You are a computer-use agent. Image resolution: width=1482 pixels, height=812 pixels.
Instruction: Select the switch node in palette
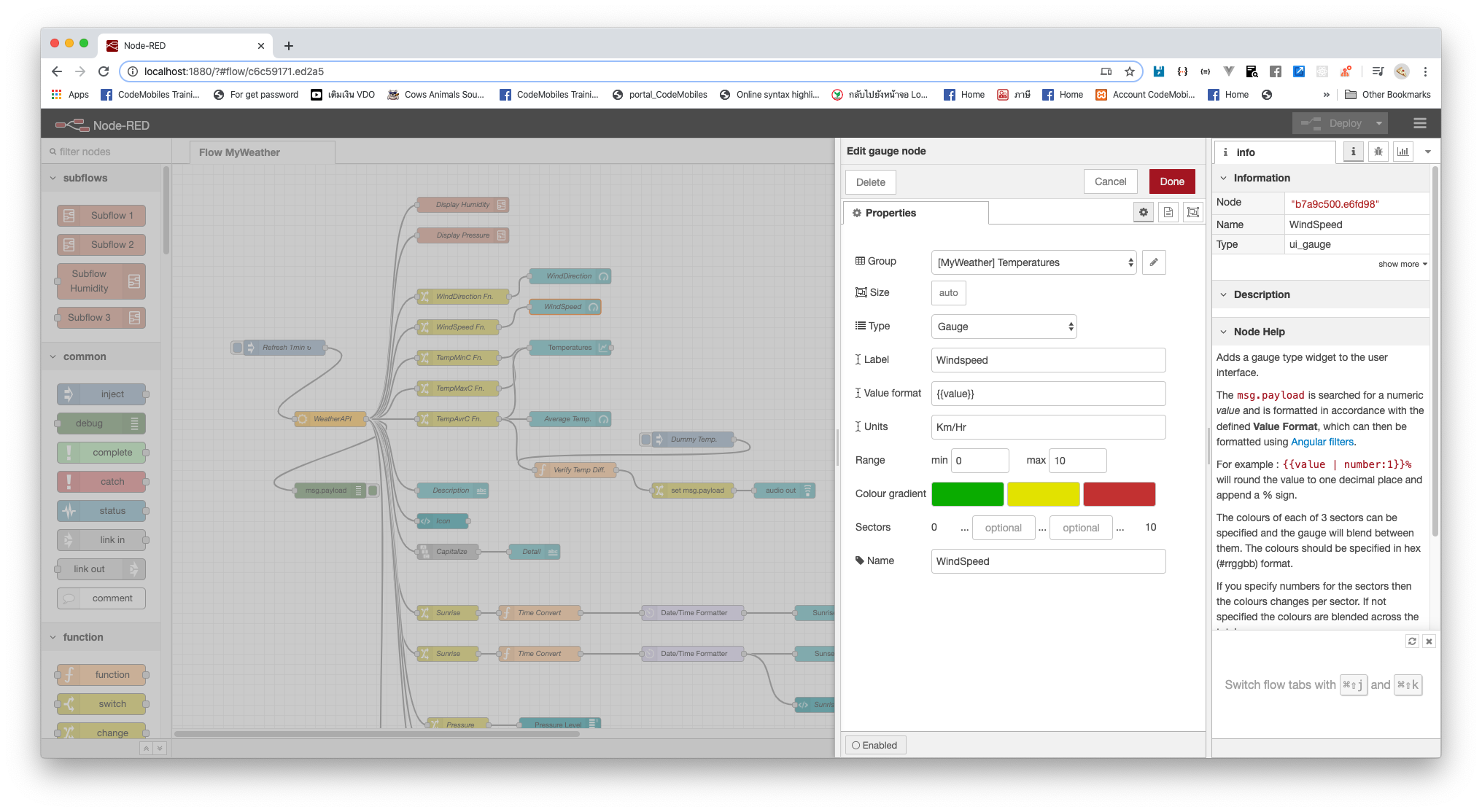coord(101,704)
